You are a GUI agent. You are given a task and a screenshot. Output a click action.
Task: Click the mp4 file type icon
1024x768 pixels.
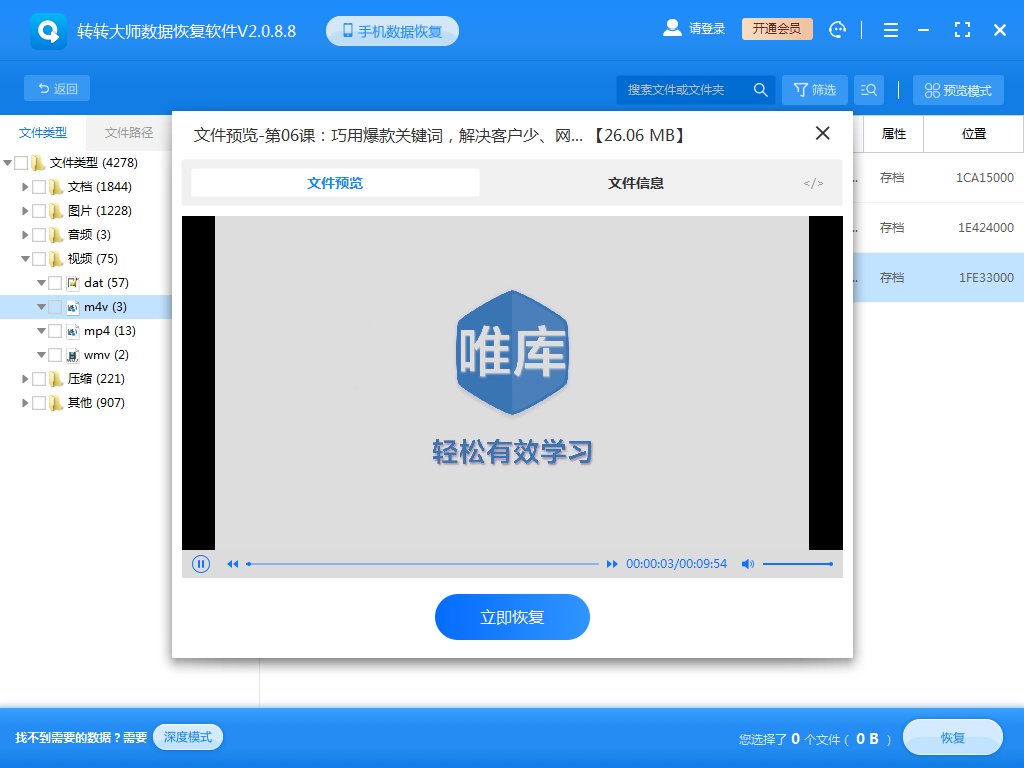[73, 331]
